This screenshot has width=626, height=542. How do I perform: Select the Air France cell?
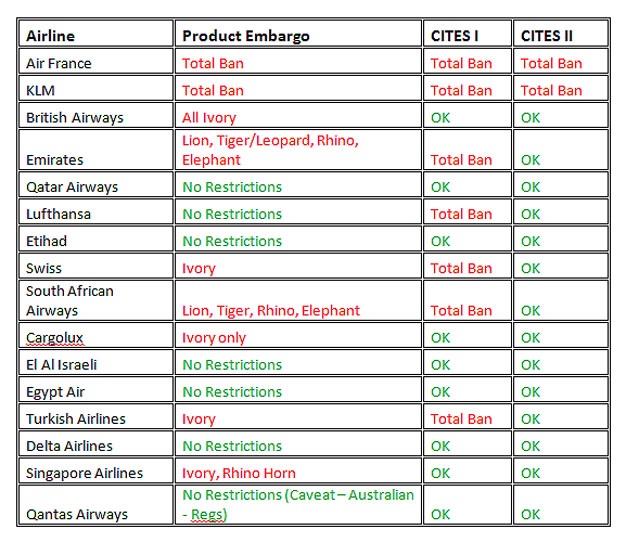click(x=96, y=61)
